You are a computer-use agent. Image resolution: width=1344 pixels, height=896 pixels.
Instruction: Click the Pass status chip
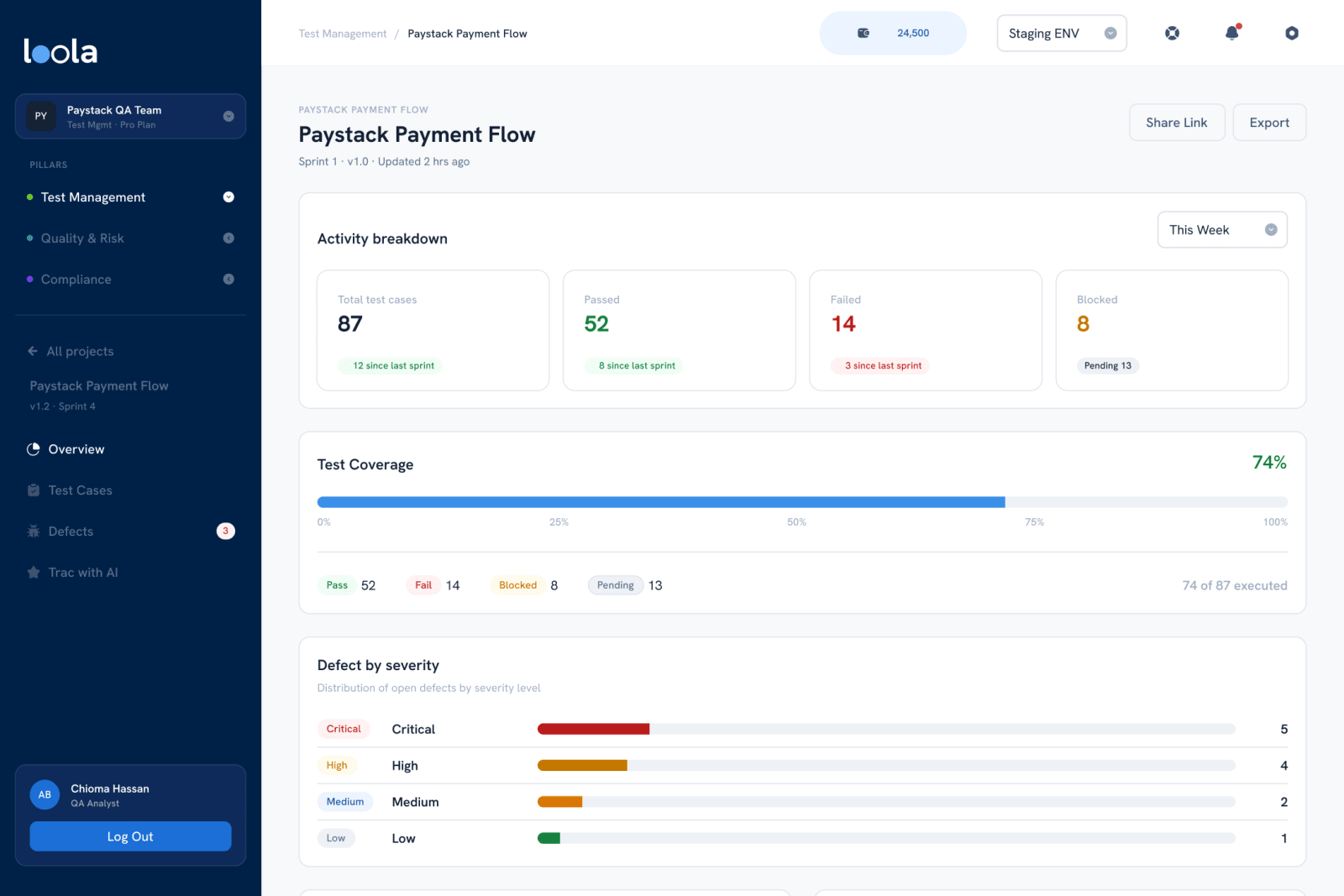337,585
